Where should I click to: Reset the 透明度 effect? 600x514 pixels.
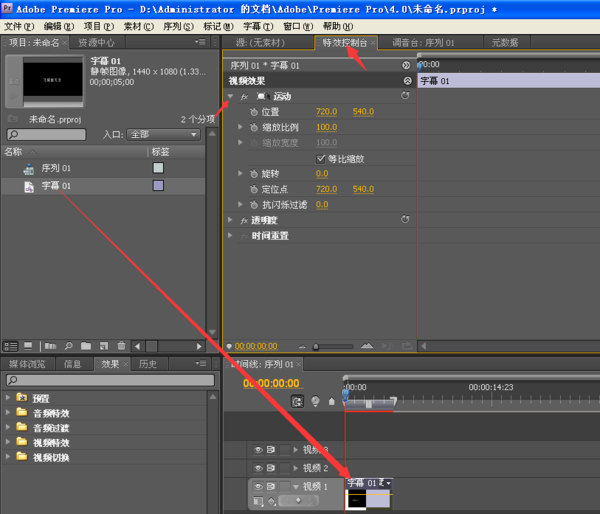pos(405,219)
